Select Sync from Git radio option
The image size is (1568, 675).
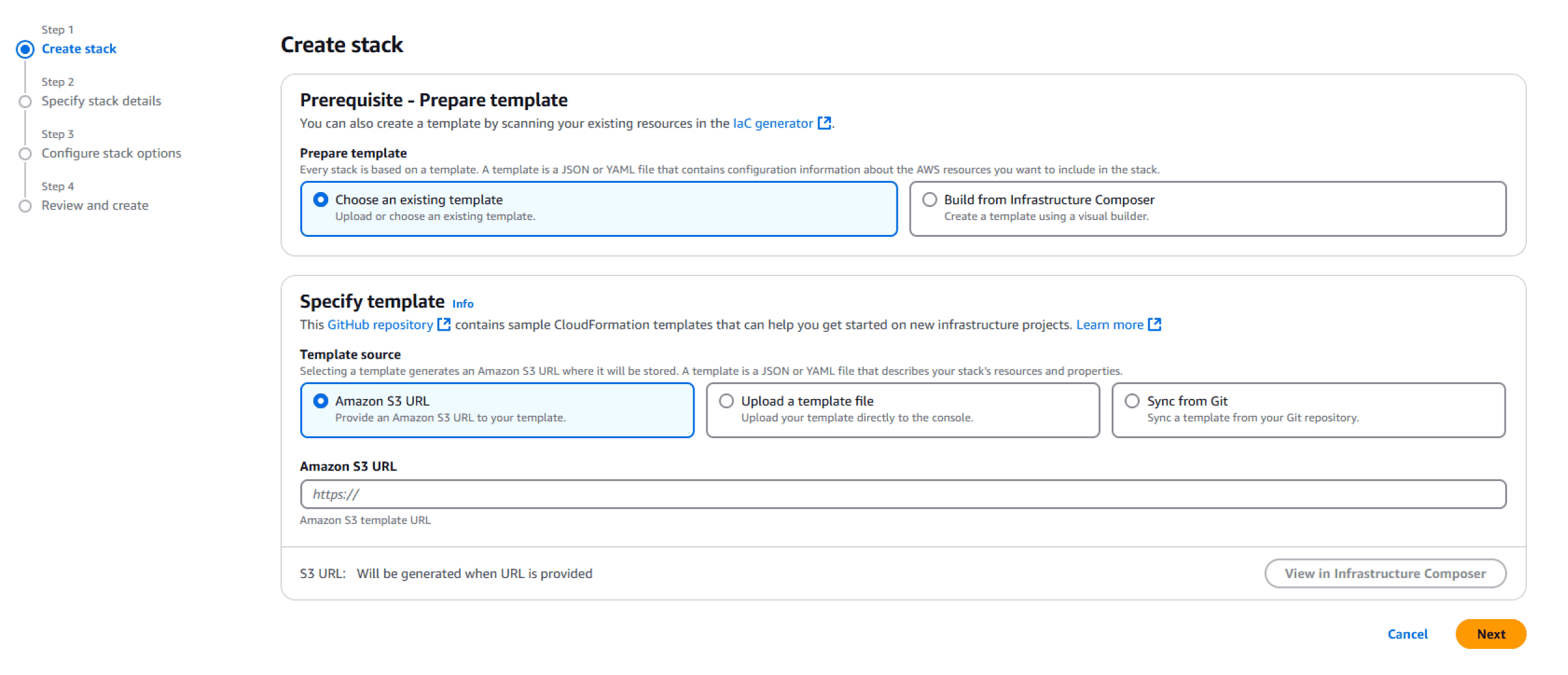[1132, 401]
